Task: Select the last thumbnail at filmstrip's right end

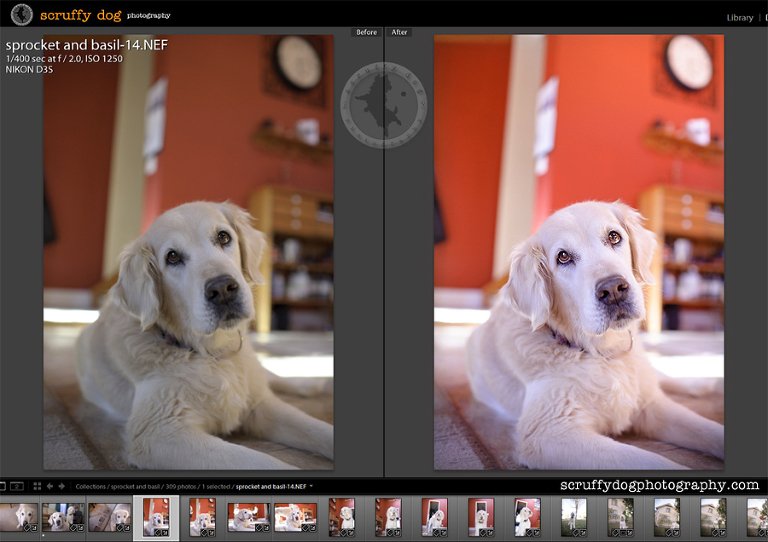Action: point(757,517)
